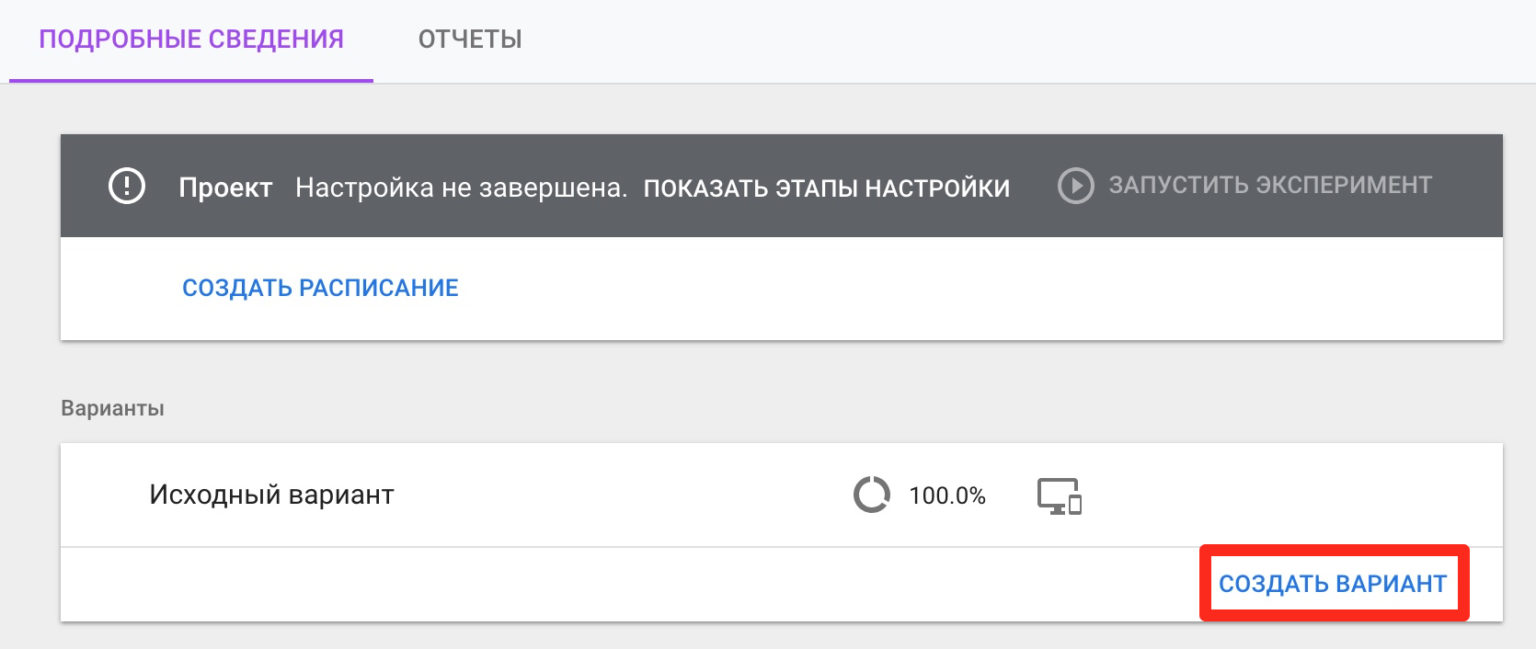Click СОЗДАТЬ ВАРИАНТ highlighted in red

1332,583
